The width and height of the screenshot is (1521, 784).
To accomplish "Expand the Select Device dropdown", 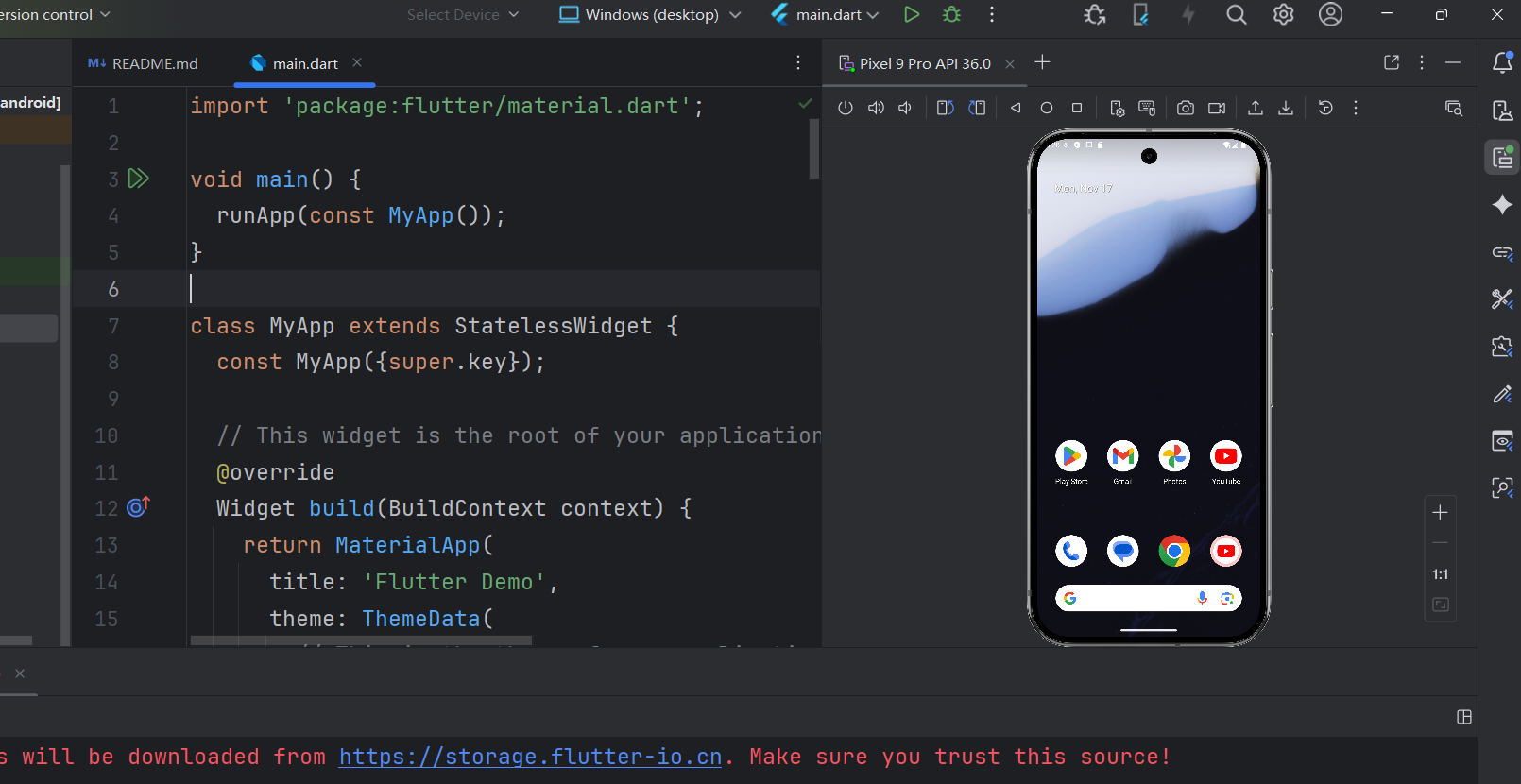I will pos(463,14).
